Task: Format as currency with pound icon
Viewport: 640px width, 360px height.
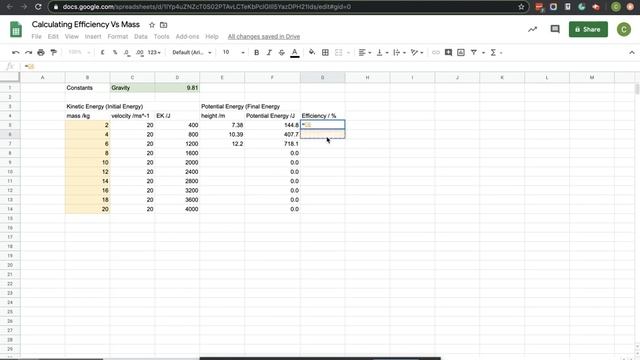Action: tap(102, 53)
